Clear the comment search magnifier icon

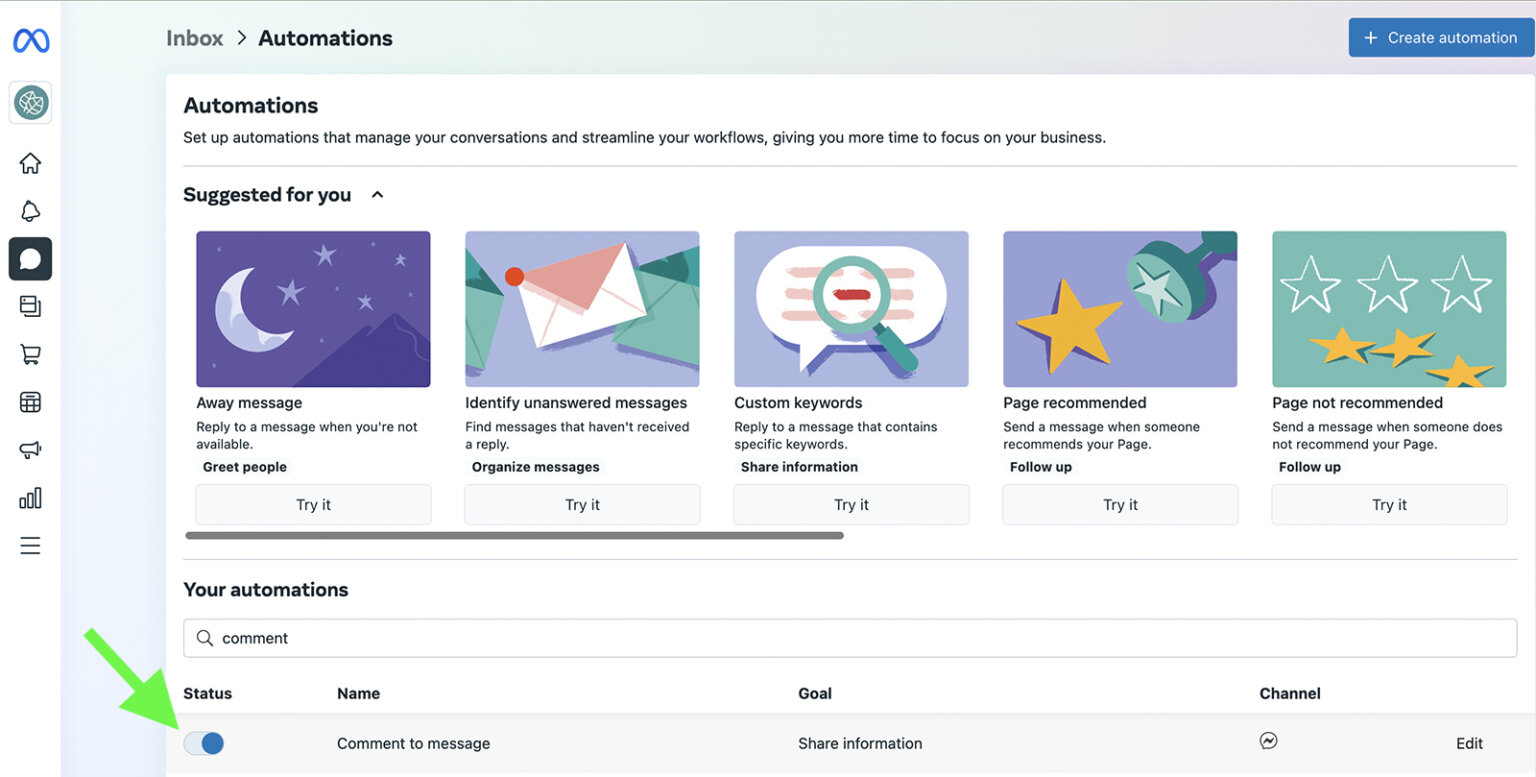(205, 637)
